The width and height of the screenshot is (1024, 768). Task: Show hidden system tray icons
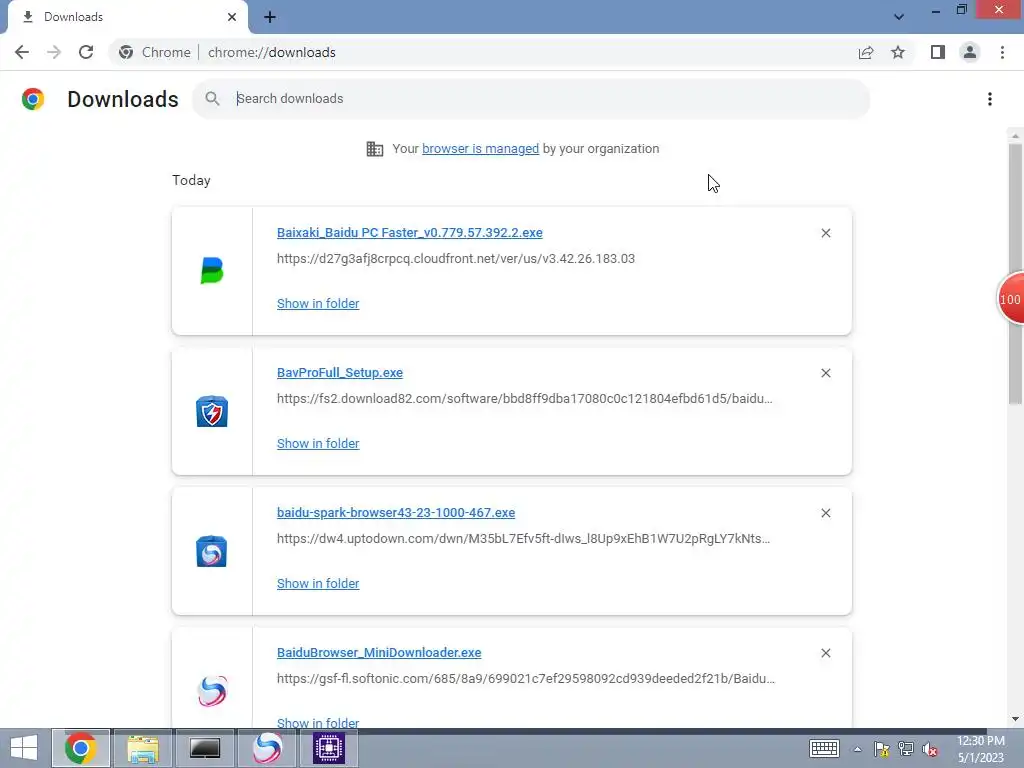(857, 749)
